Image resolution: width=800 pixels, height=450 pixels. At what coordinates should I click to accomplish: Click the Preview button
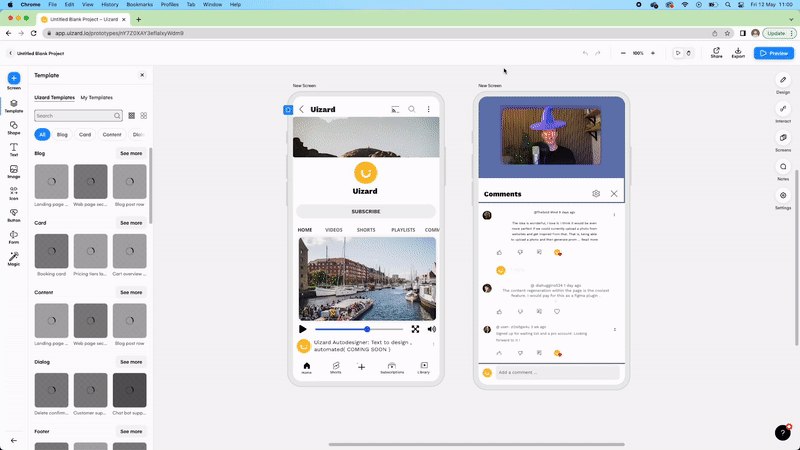click(x=775, y=53)
